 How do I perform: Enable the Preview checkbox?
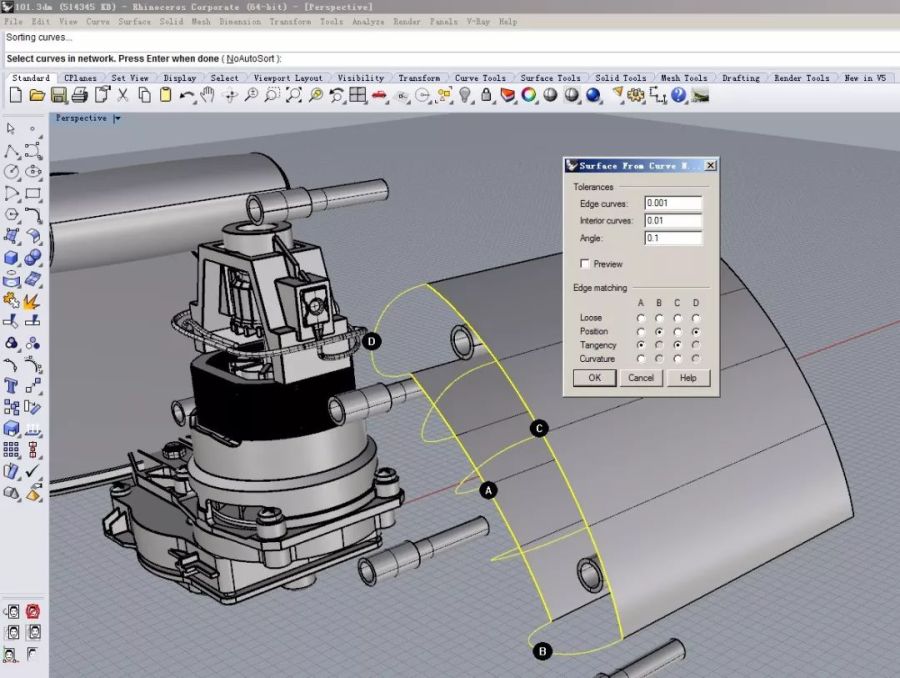point(585,264)
